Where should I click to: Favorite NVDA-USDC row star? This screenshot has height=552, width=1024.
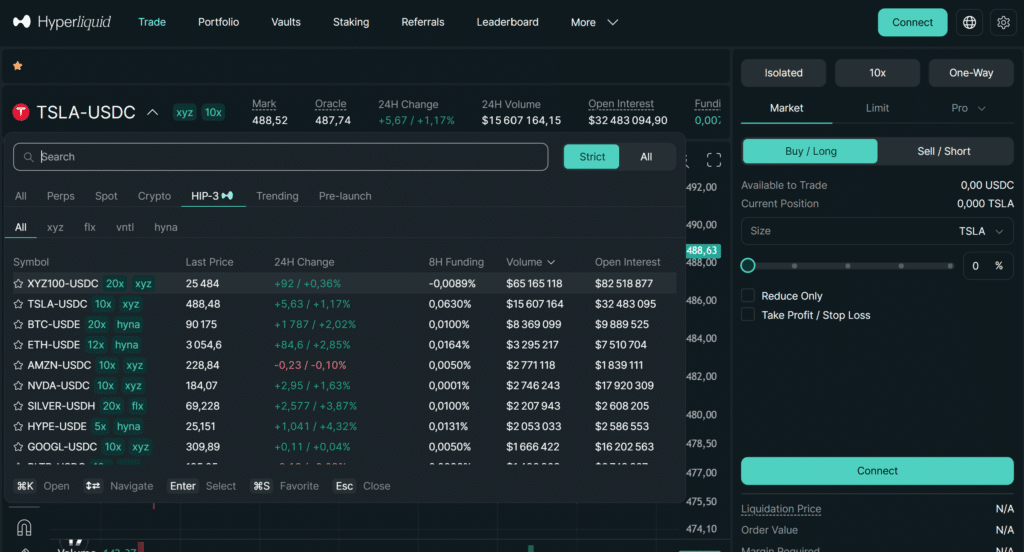18,385
